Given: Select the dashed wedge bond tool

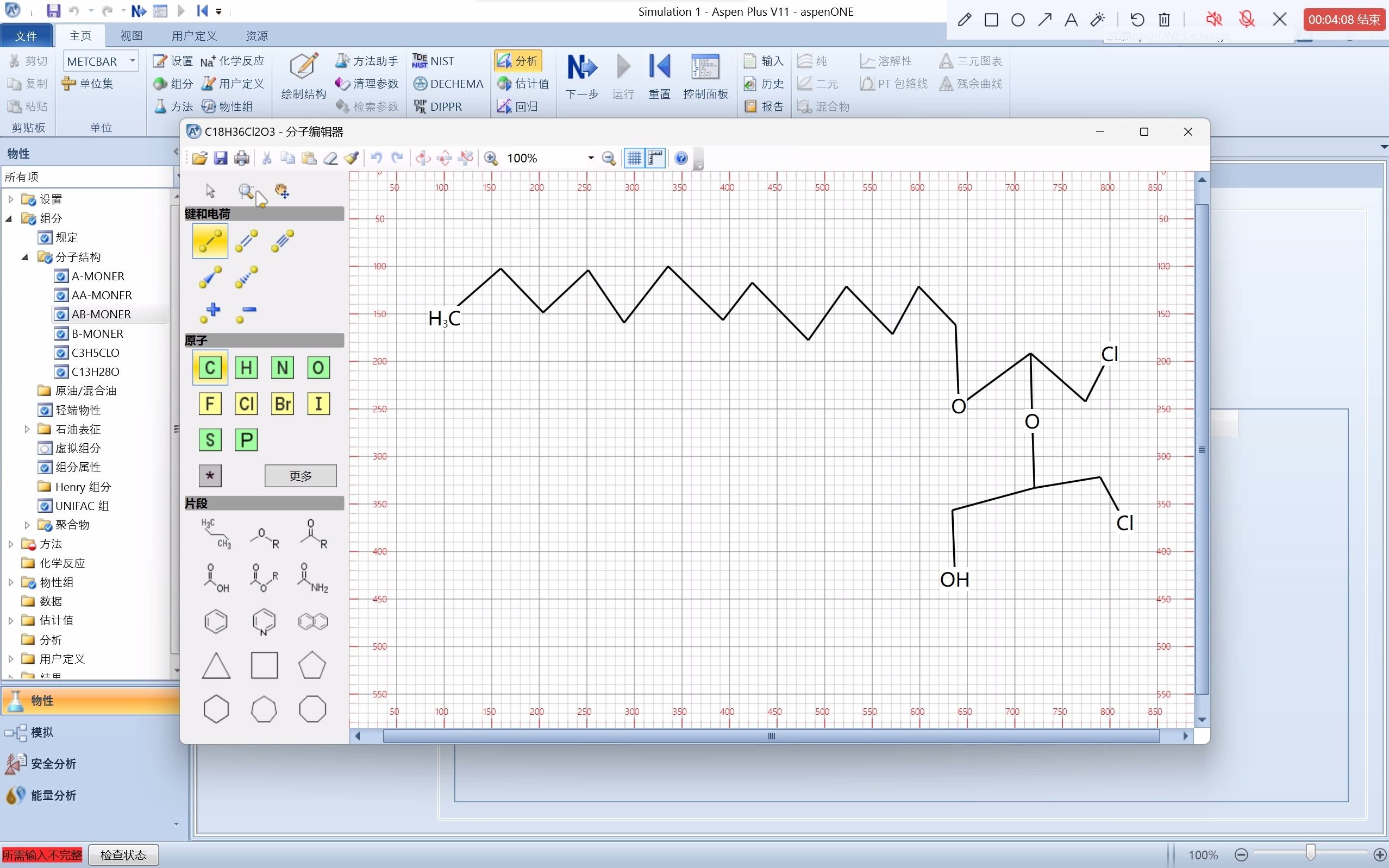Looking at the screenshot, I should [x=246, y=276].
